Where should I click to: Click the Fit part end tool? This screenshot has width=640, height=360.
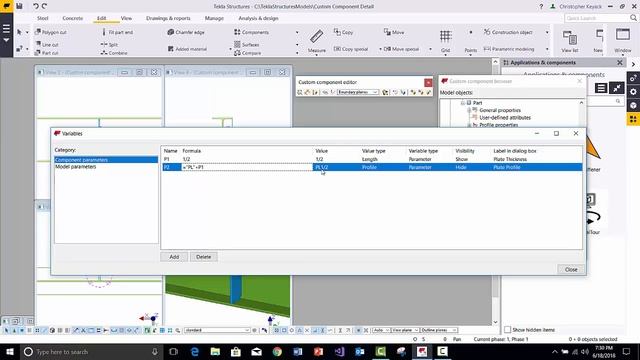[x=117, y=32]
